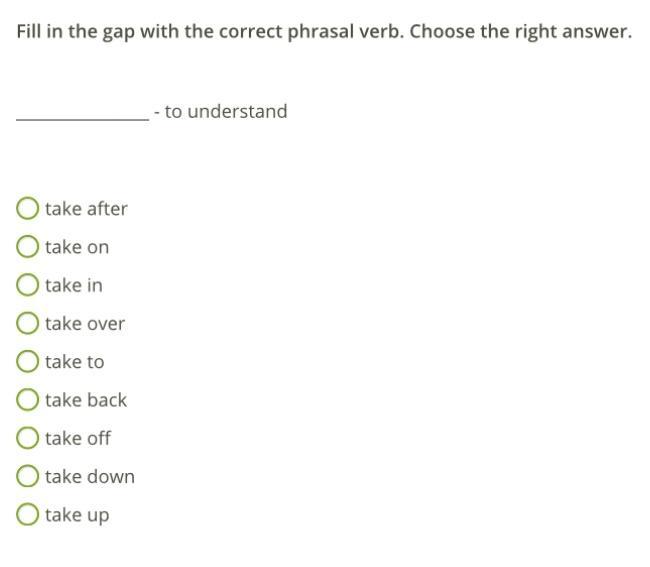
Task: Tick the 'take off' radio button
Action: pyautogui.click(x=28, y=438)
